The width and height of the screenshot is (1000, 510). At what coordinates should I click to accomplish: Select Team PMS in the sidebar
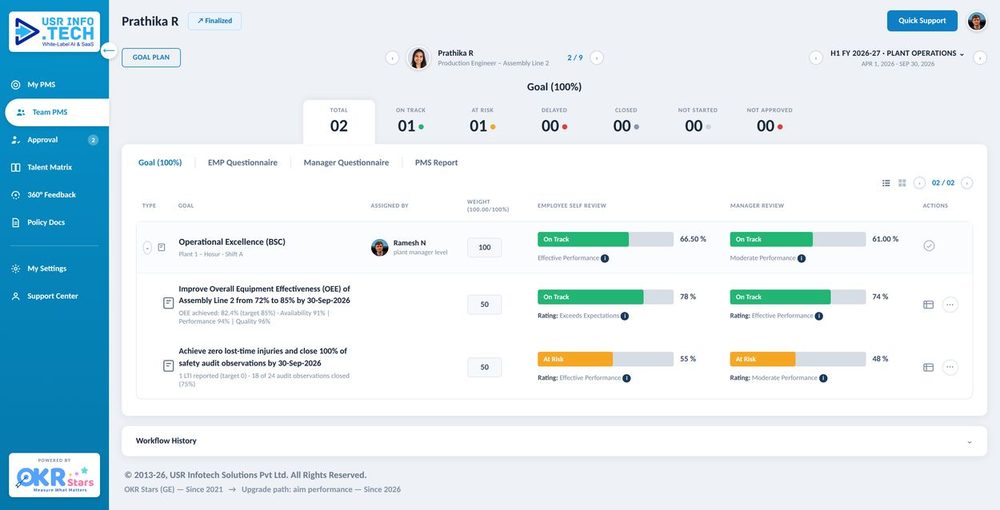click(x=57, y=112)
